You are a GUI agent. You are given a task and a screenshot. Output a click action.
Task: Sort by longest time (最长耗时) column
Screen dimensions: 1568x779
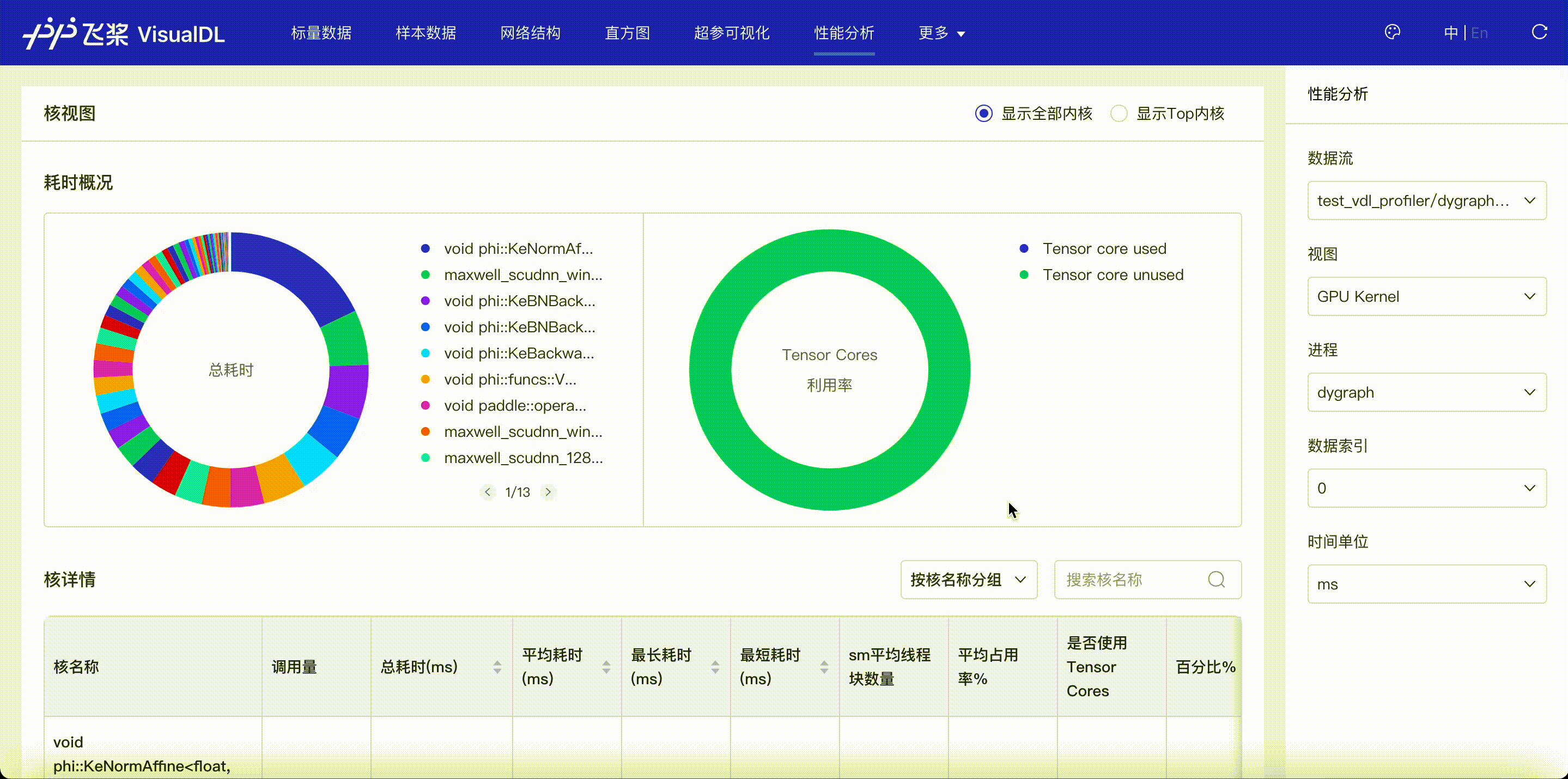pyautogui.click(x=715, y=667)
